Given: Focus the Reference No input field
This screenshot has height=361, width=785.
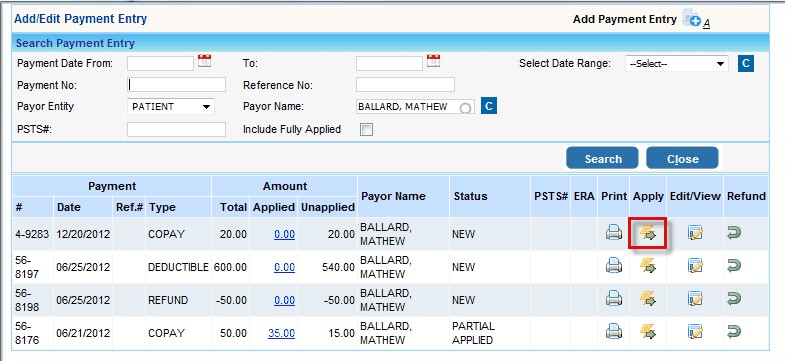Looking at the screenshot, I should click(406, 85).
